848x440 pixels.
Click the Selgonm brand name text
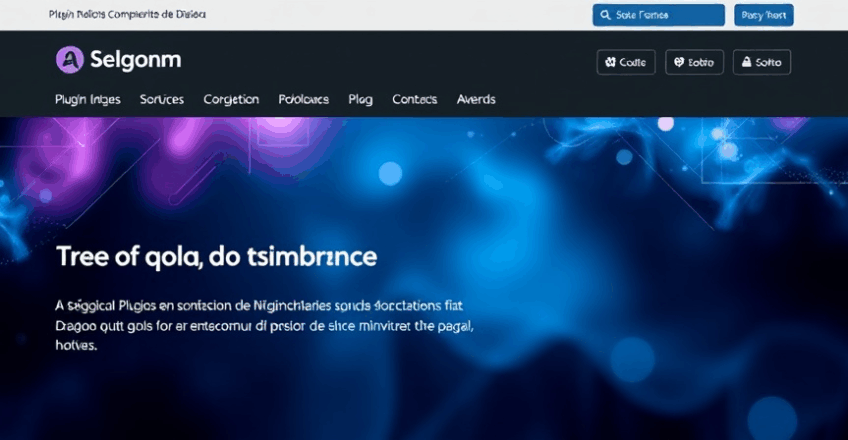(x=135, y=60)
